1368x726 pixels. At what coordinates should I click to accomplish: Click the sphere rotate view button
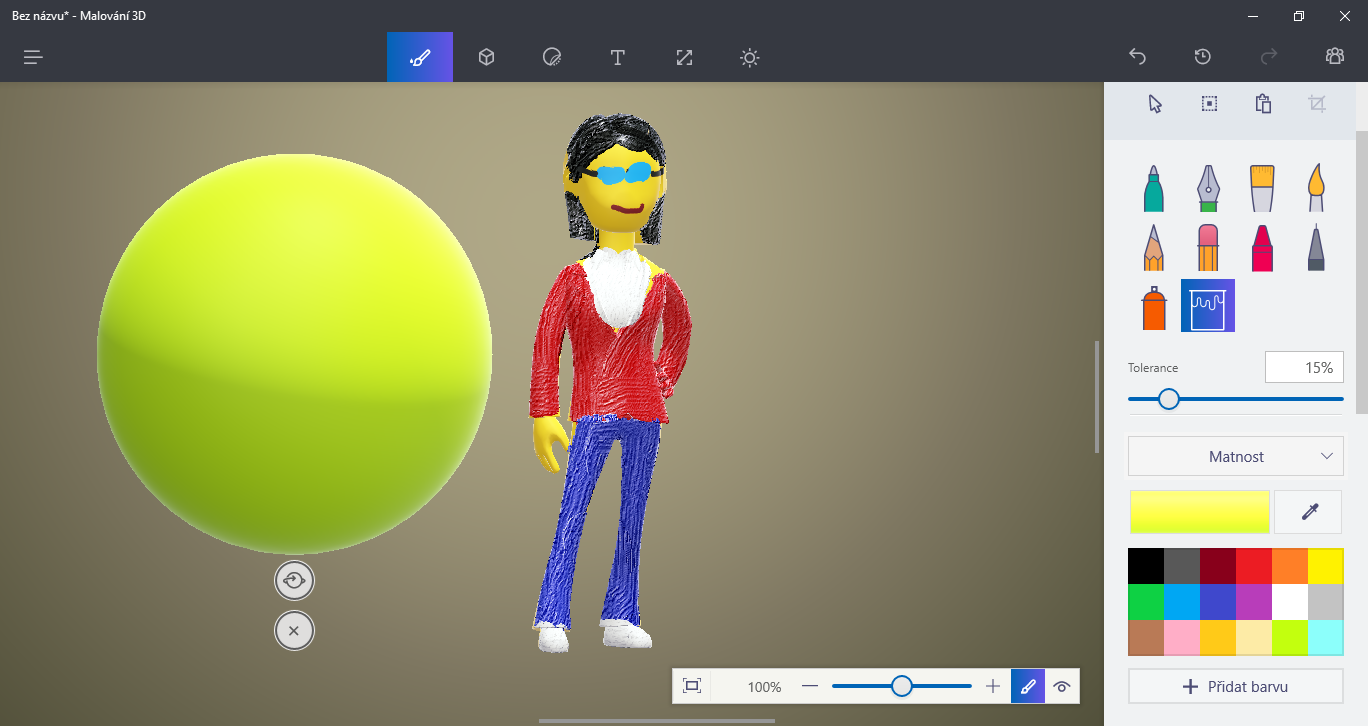[x=294, y=580]
